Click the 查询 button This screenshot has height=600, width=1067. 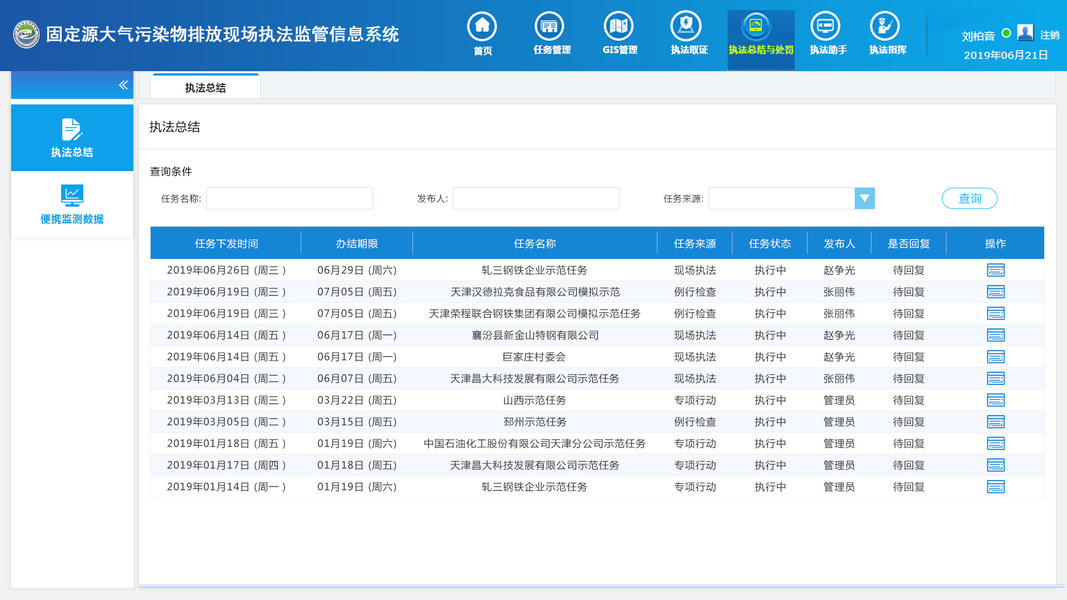coord(970,199)
